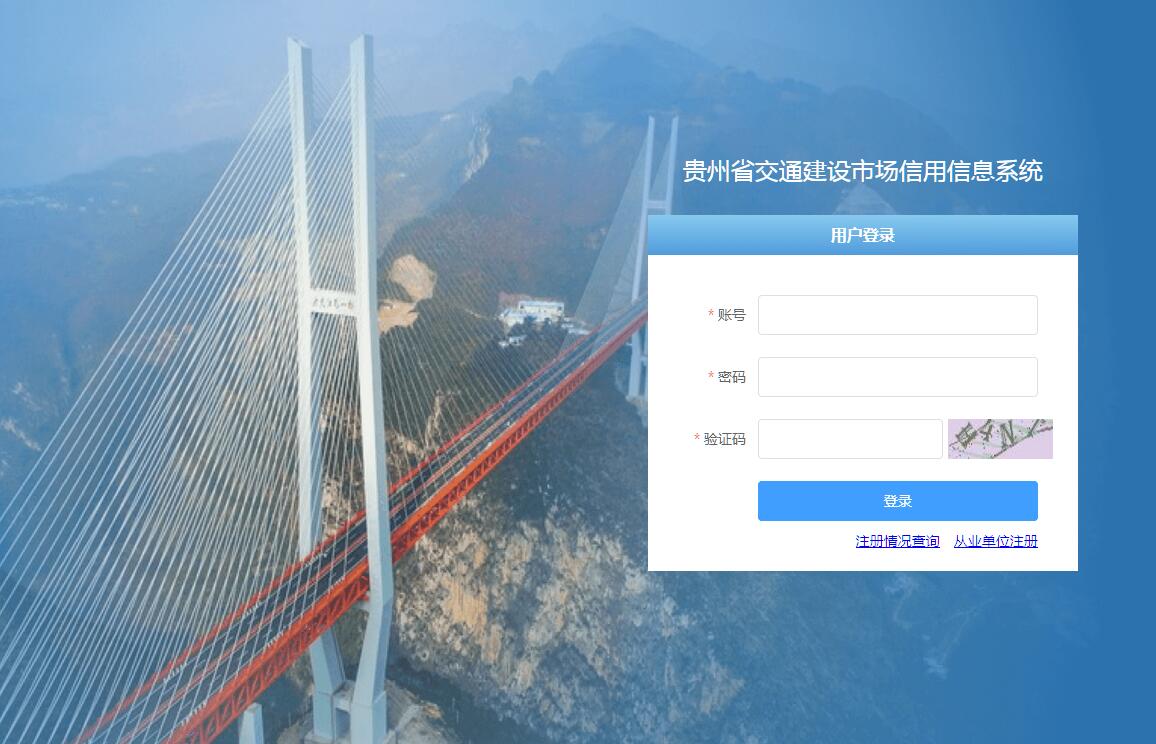
Task: Click the 账号 field label
Action: (731, 315)
